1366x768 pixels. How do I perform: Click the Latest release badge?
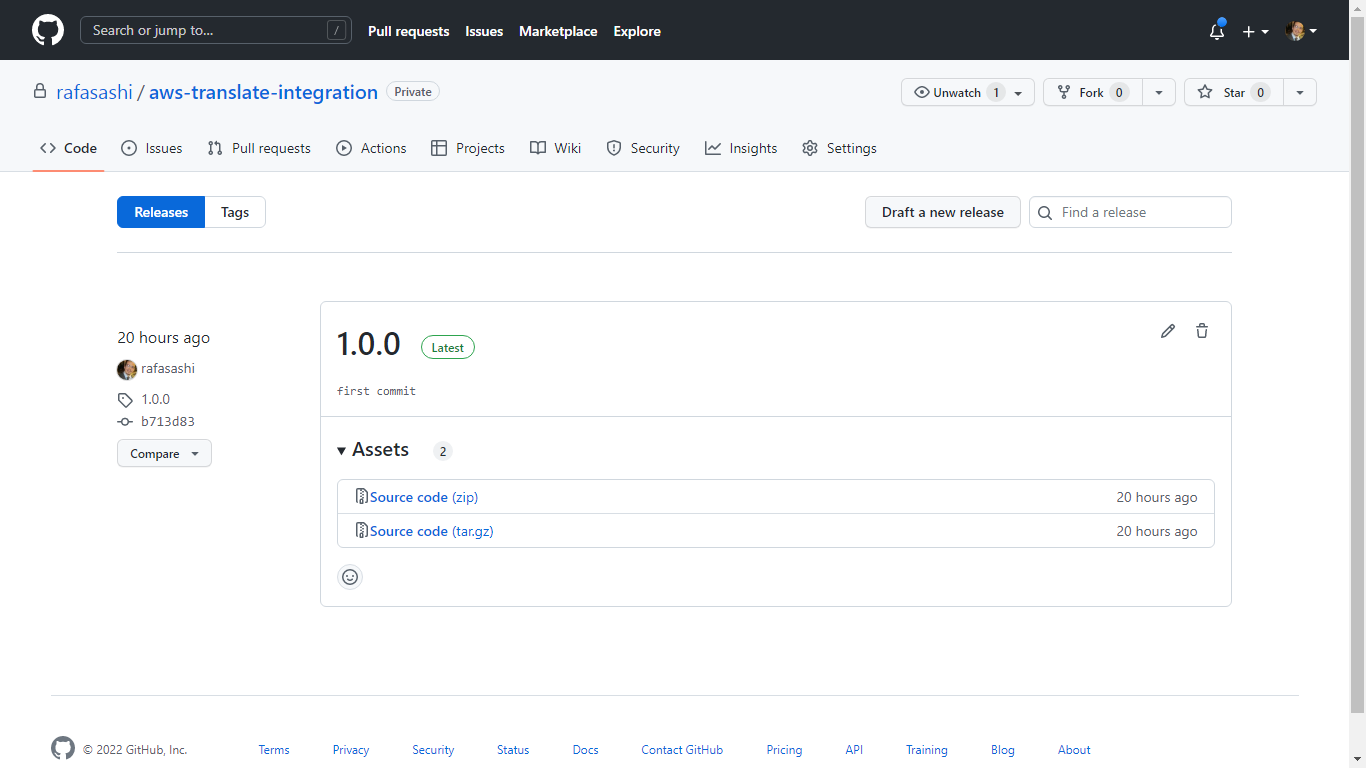448,348
